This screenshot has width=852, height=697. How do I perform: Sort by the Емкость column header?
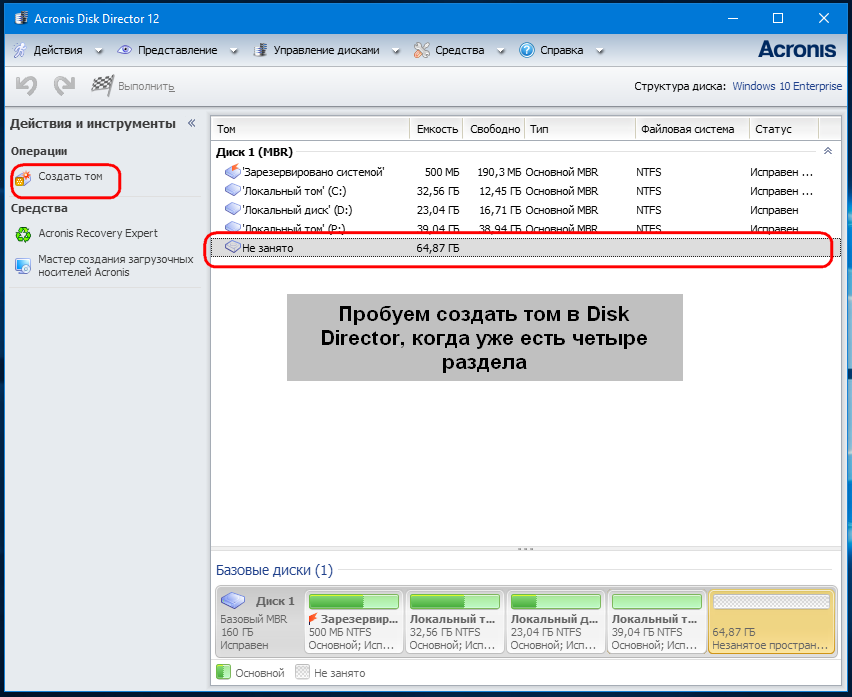437,129
